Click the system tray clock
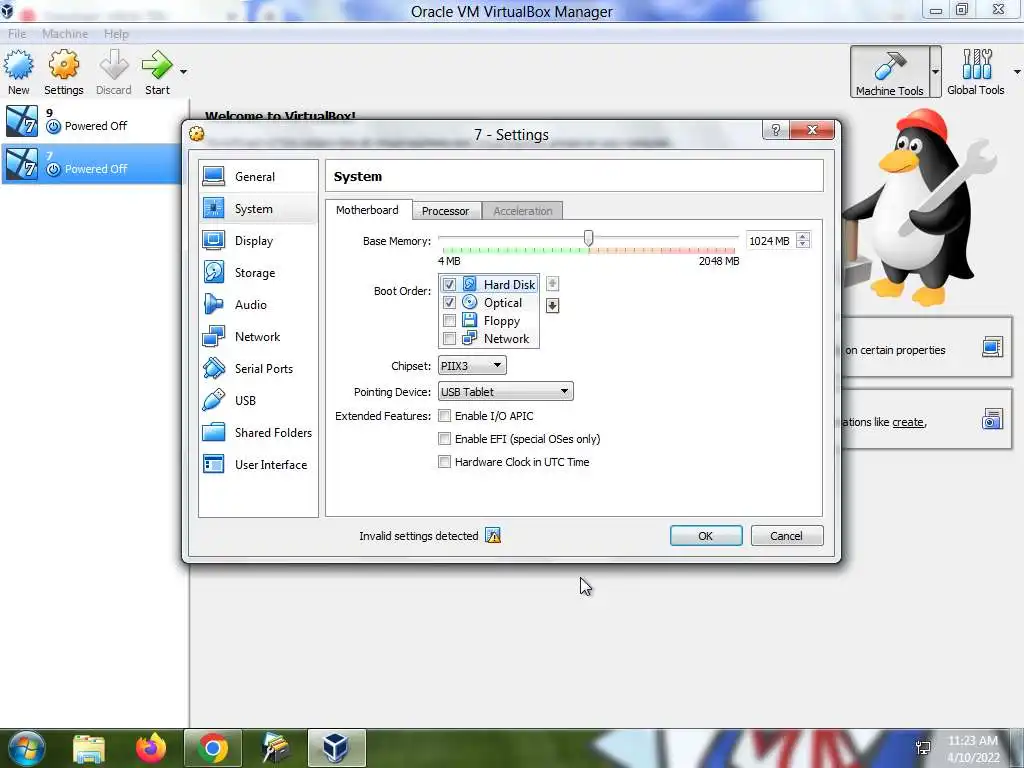The image size is (1024, 768). pyautogui.click(x=973, y=749)
